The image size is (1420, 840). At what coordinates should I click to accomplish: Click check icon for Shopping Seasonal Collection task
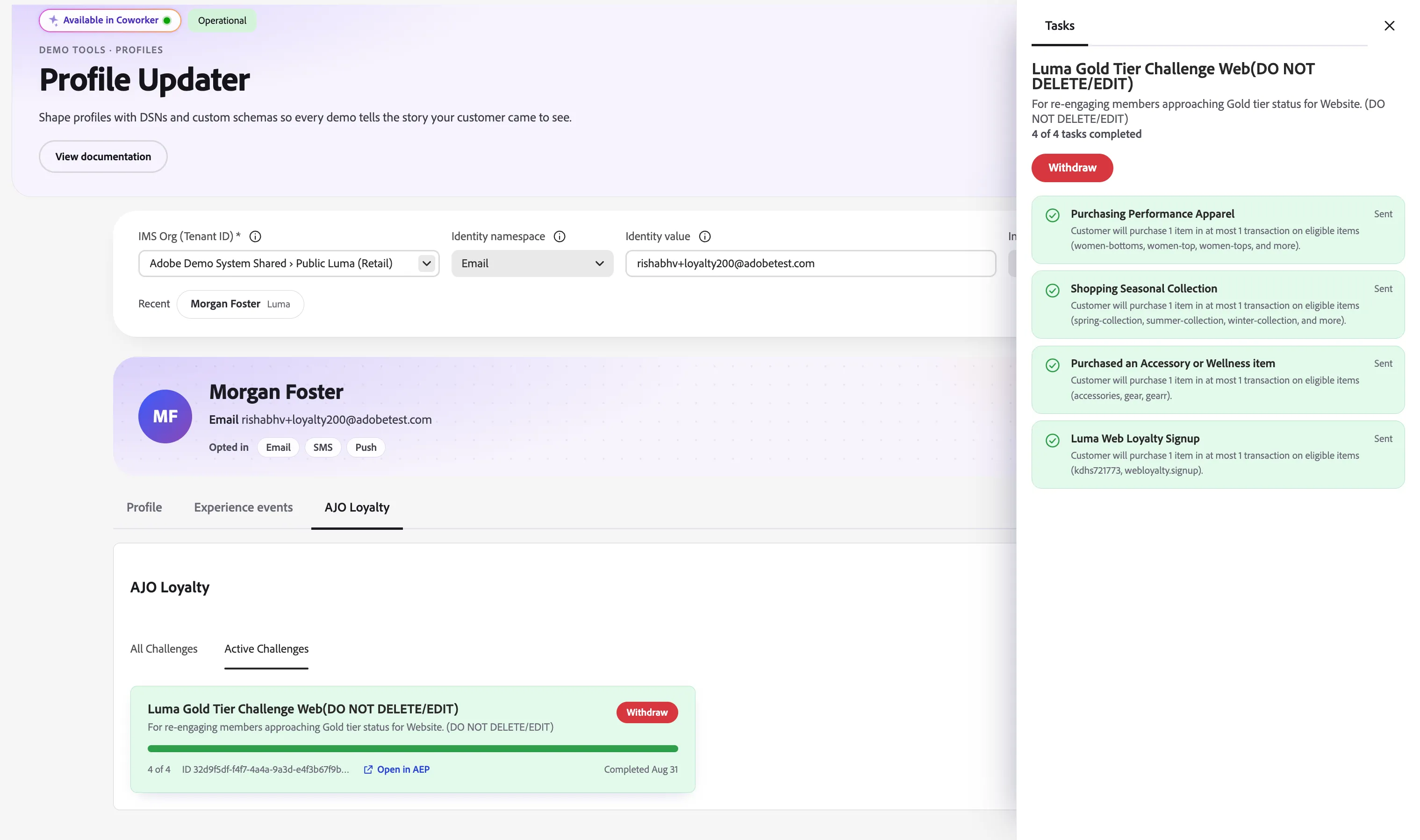(1053, 291)
